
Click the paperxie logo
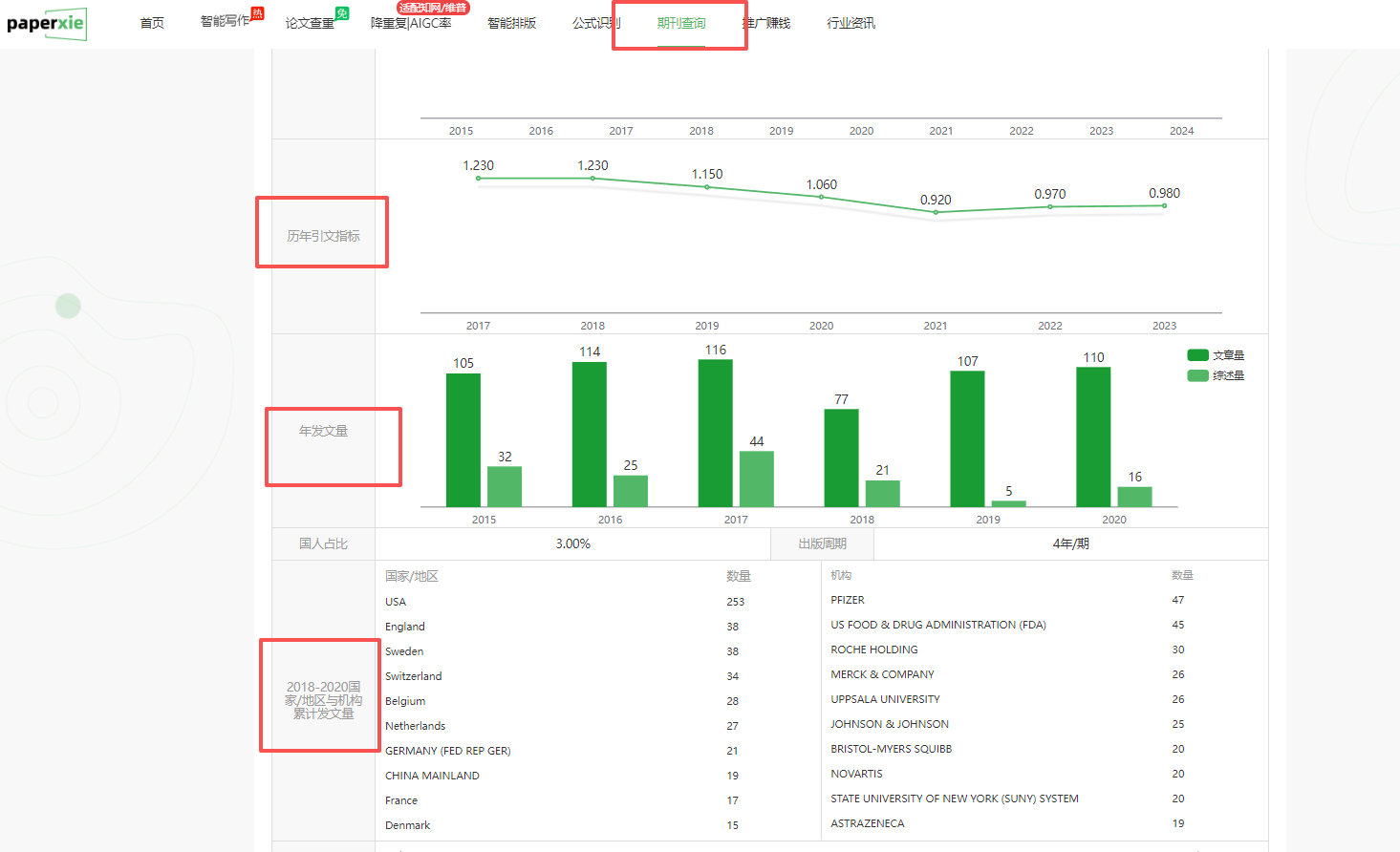point(46,23)
